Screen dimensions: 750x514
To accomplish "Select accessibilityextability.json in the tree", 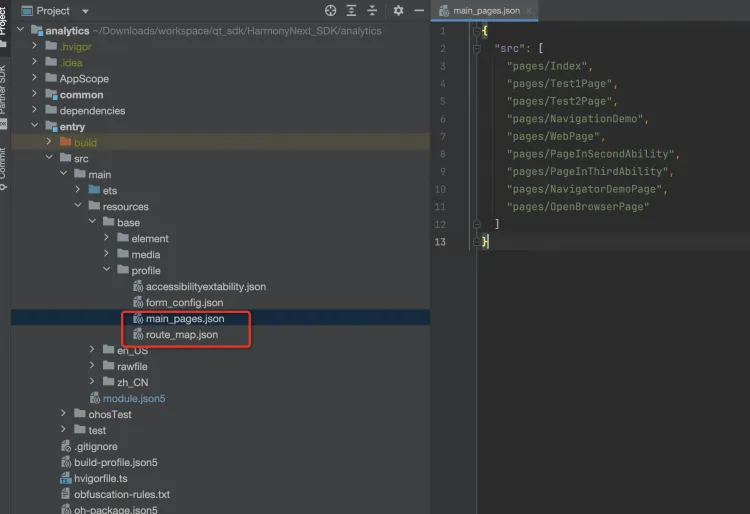I will point(205,287).
